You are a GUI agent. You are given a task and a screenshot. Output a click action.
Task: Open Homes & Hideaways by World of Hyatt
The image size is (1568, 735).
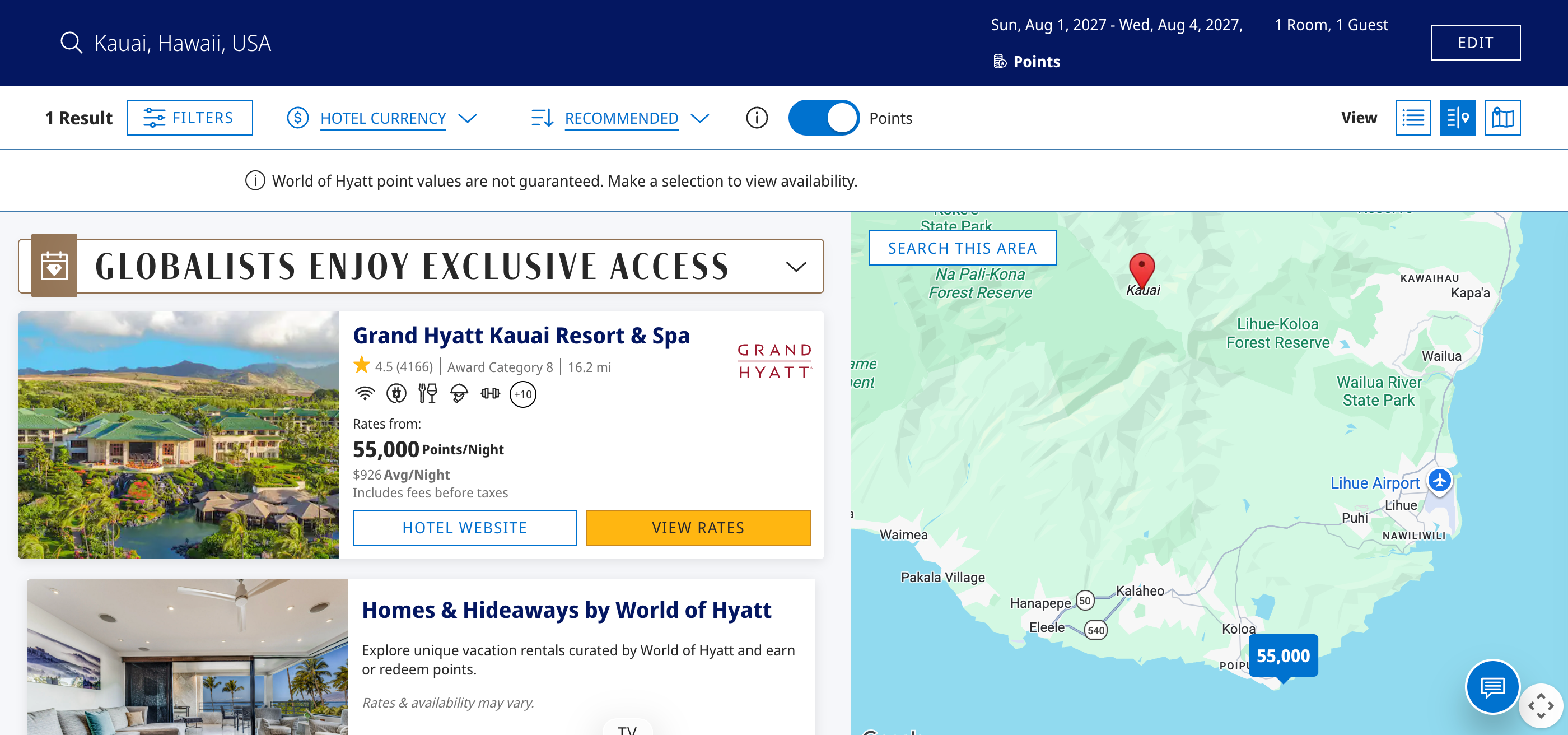[x=566, y=610]
